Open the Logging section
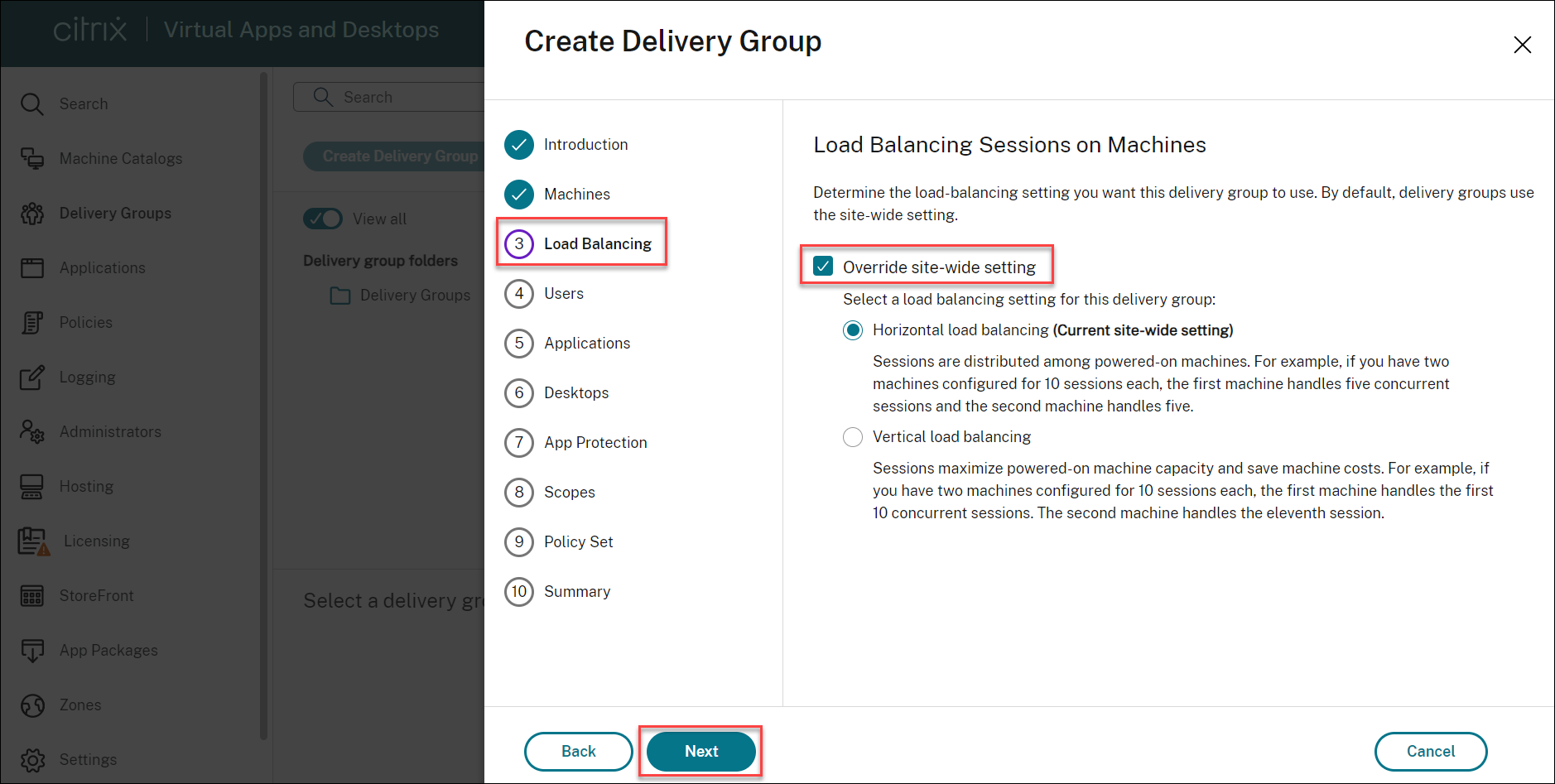The image size is (1555, 784). pos(87,378)
